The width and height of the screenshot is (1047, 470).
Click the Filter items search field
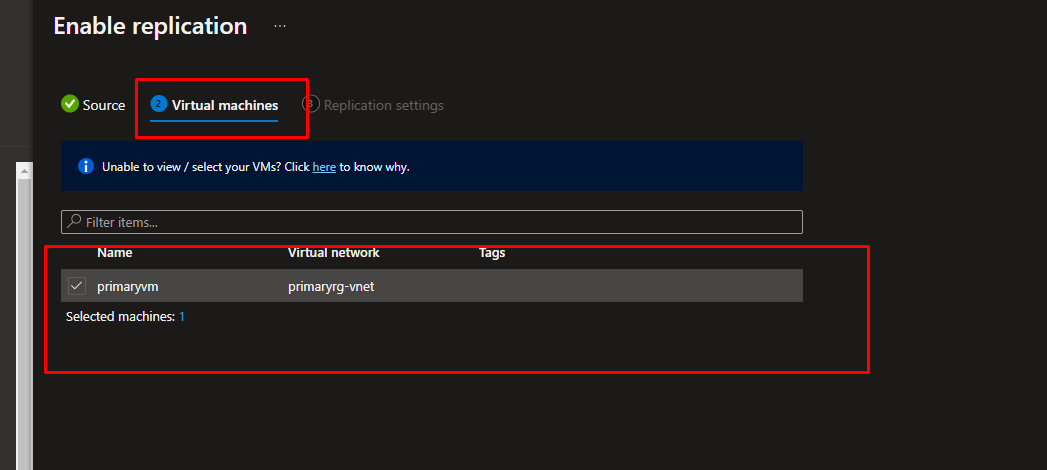pyautogui.click(x=431, y=222)
